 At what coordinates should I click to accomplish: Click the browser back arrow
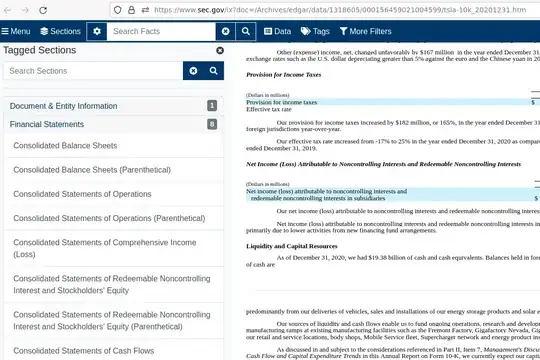pyautogui.click(x=8, y=10)
